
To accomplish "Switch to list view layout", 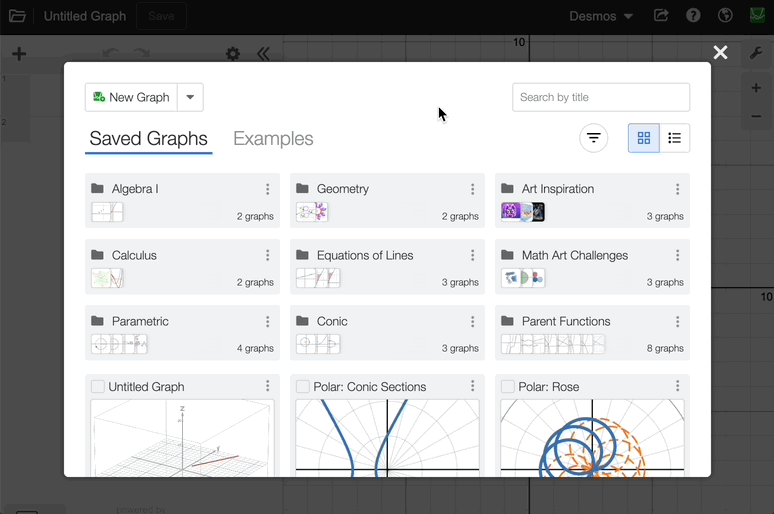I will tap(674, 138).
